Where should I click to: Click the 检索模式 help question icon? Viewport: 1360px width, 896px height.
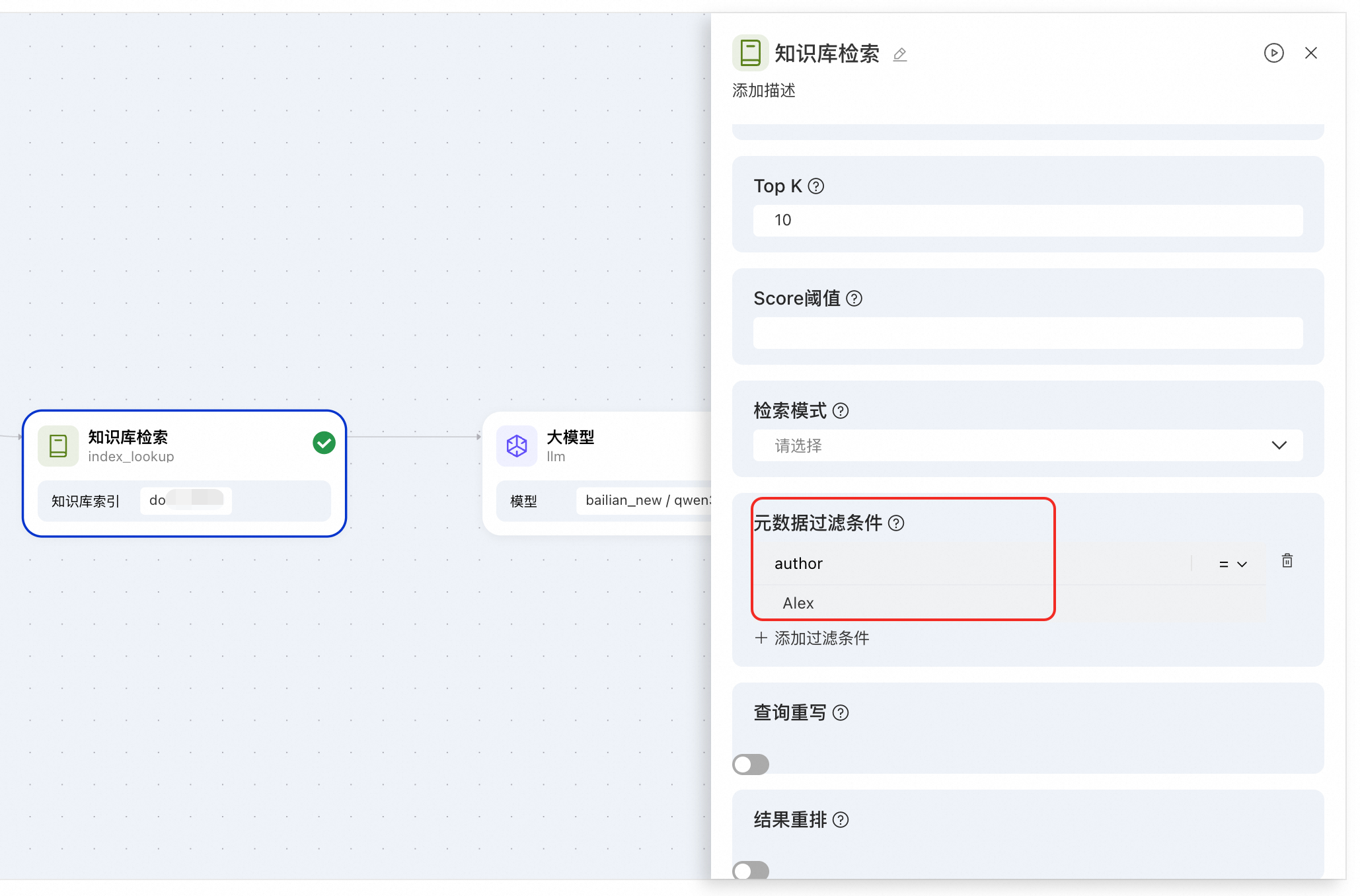(x=841, y=411)
